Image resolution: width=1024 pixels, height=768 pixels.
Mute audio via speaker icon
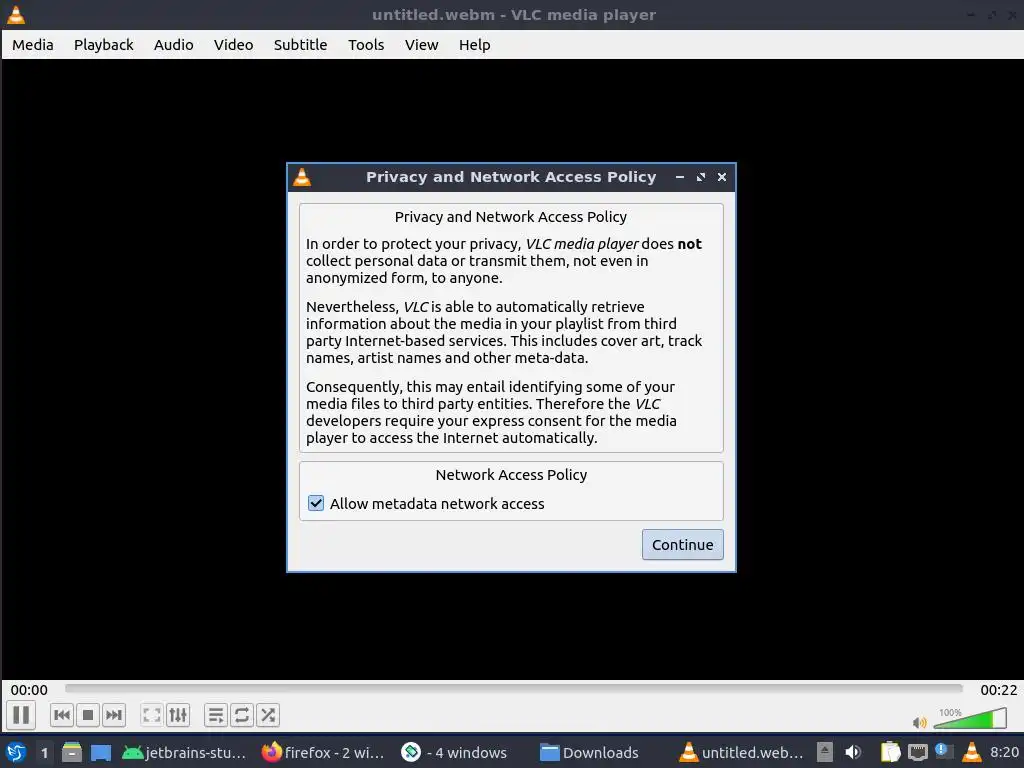pos(920,722)
